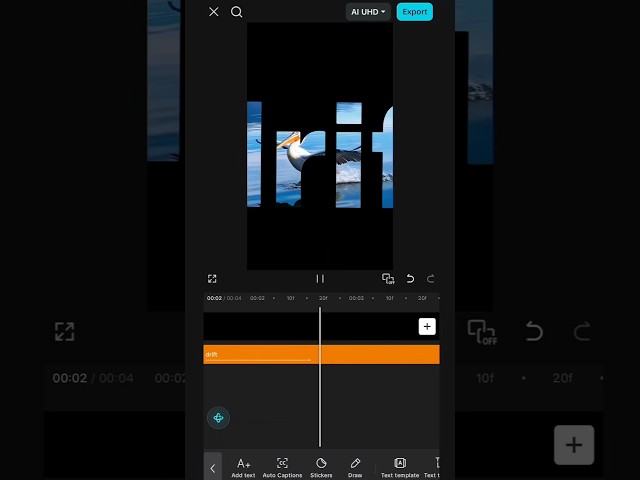Click the 00:03 marker on the ruler
640x480 pixels.
(356, 298)
